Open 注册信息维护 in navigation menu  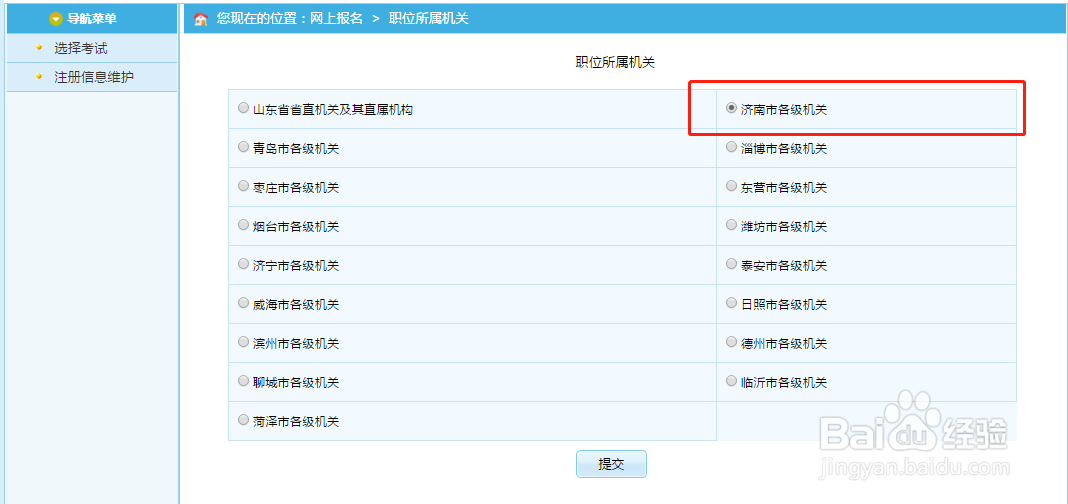[x=93, y=77]
